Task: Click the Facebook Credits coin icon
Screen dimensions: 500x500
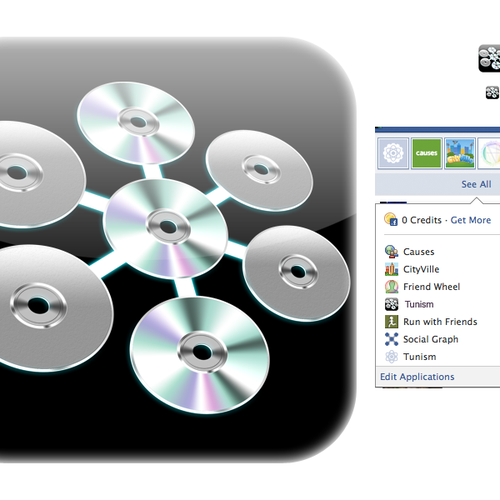Action: (391, 220)
